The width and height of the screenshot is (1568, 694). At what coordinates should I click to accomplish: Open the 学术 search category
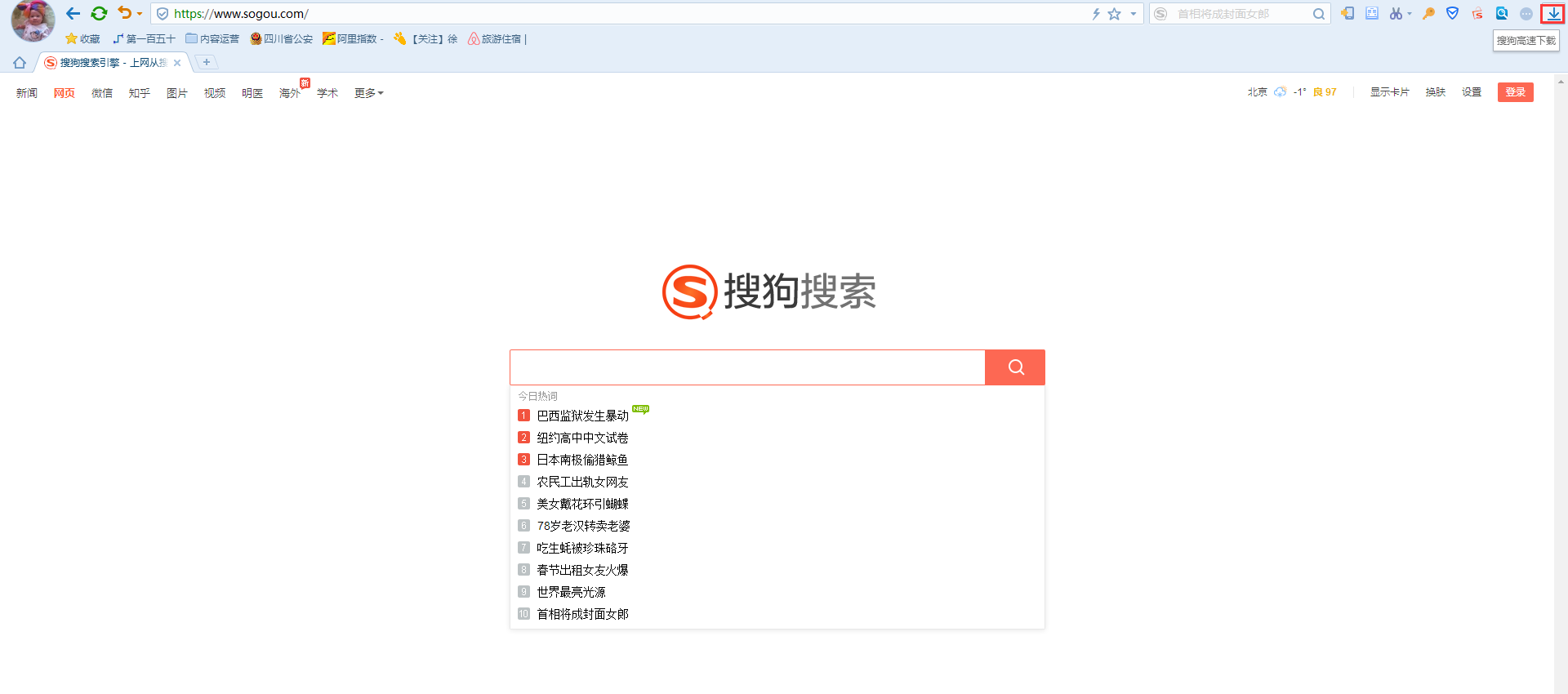pos(327,93)
